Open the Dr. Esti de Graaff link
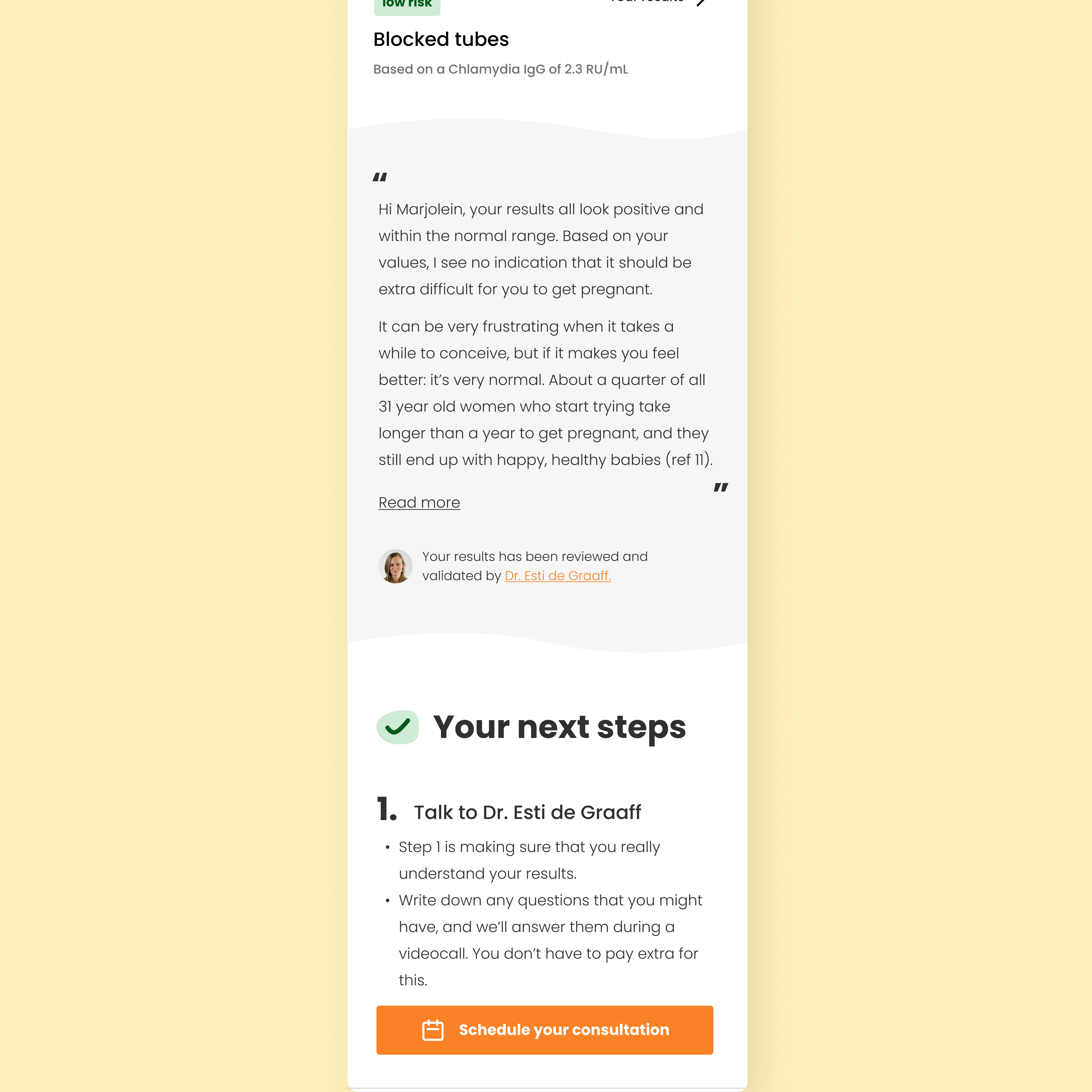 coord(558,575)
